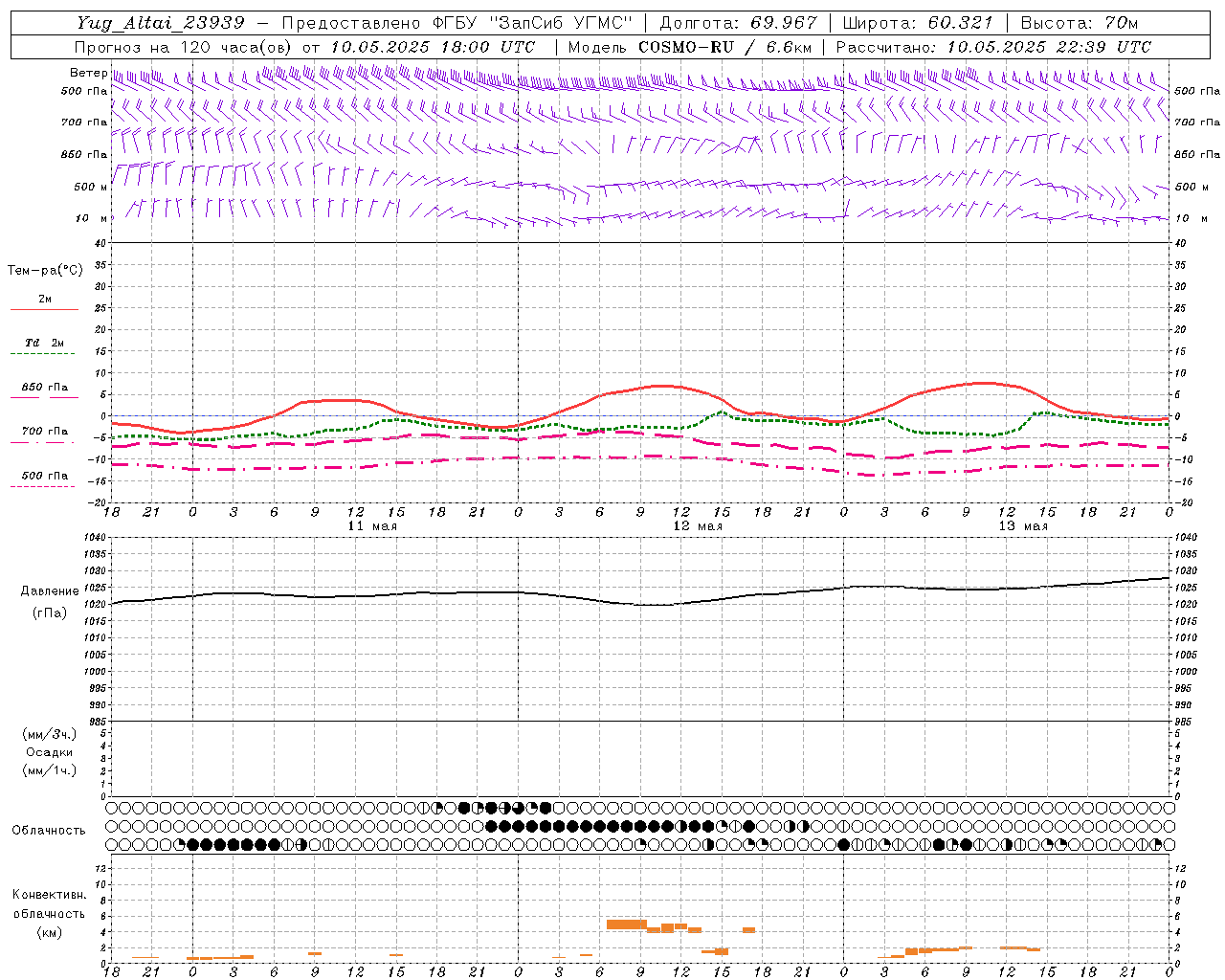Image resolution: width=1225 pixels, height=980 pixels.
Task: Click the provider text ФГБУ "ЗапСиб УГМС"
Action: (x=534, y=23)
